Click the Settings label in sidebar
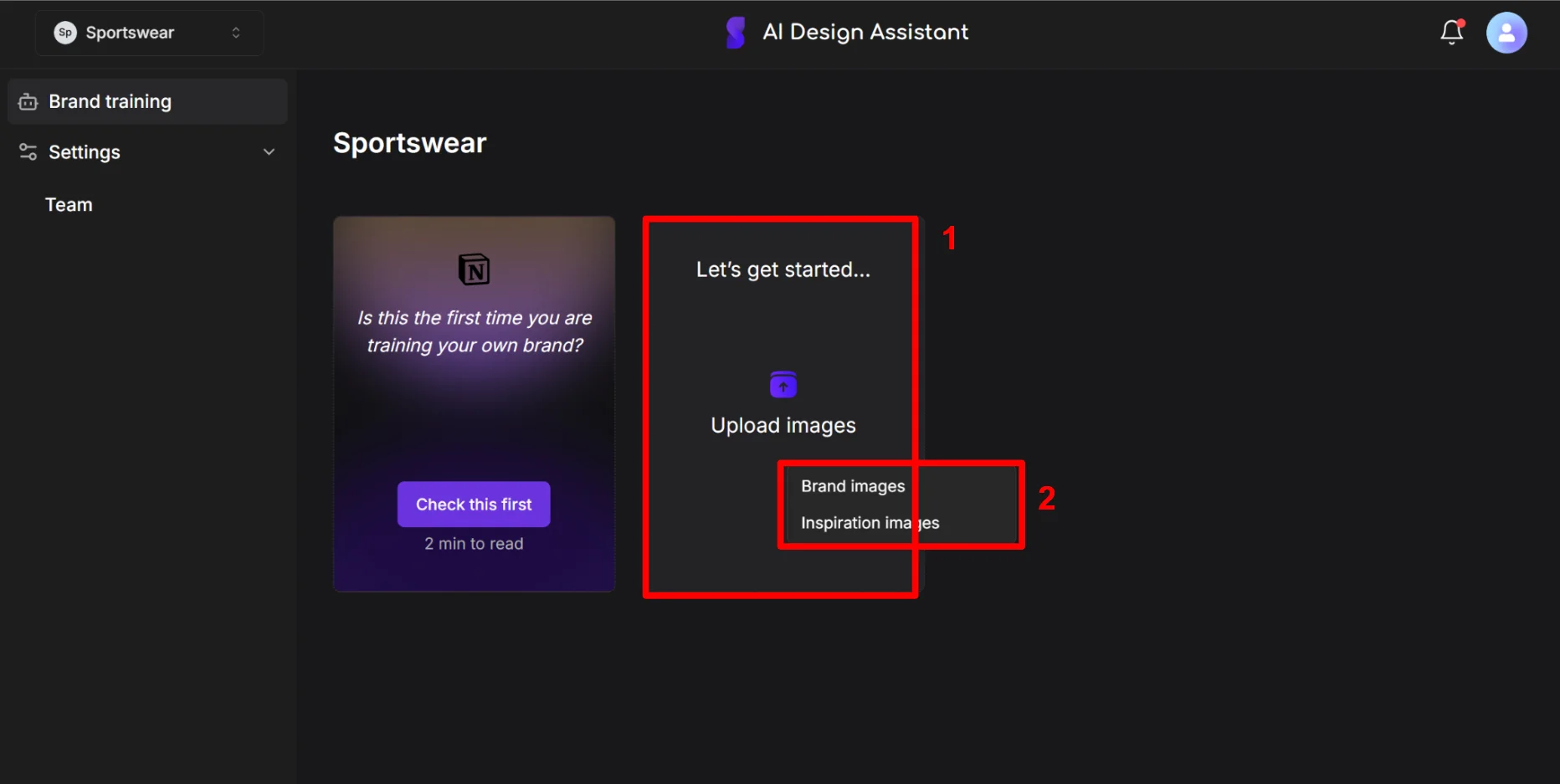Viewport: 1560px width, 784px height. (85, 152)
